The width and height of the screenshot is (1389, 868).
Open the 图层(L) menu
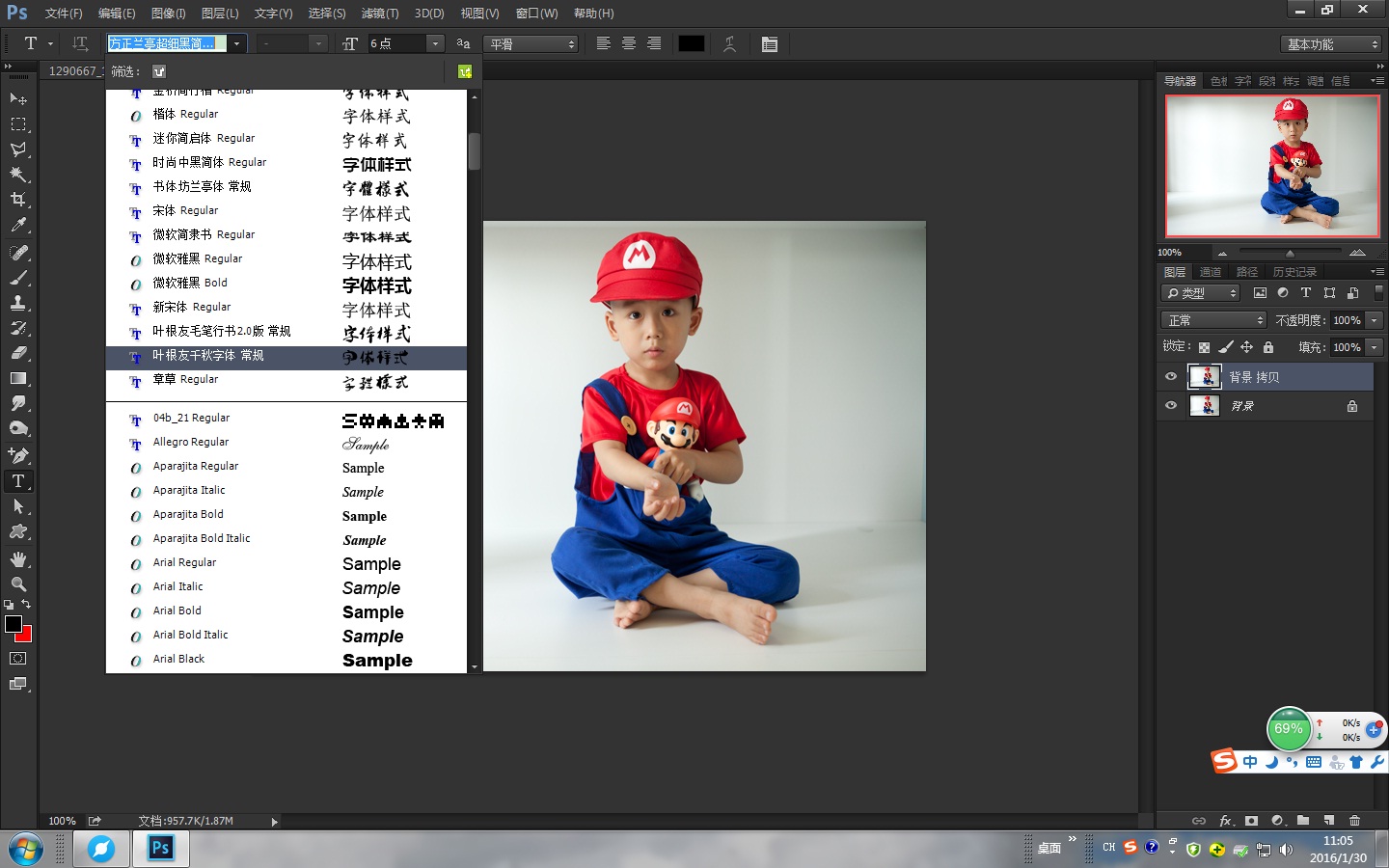[x=220, y=14]
